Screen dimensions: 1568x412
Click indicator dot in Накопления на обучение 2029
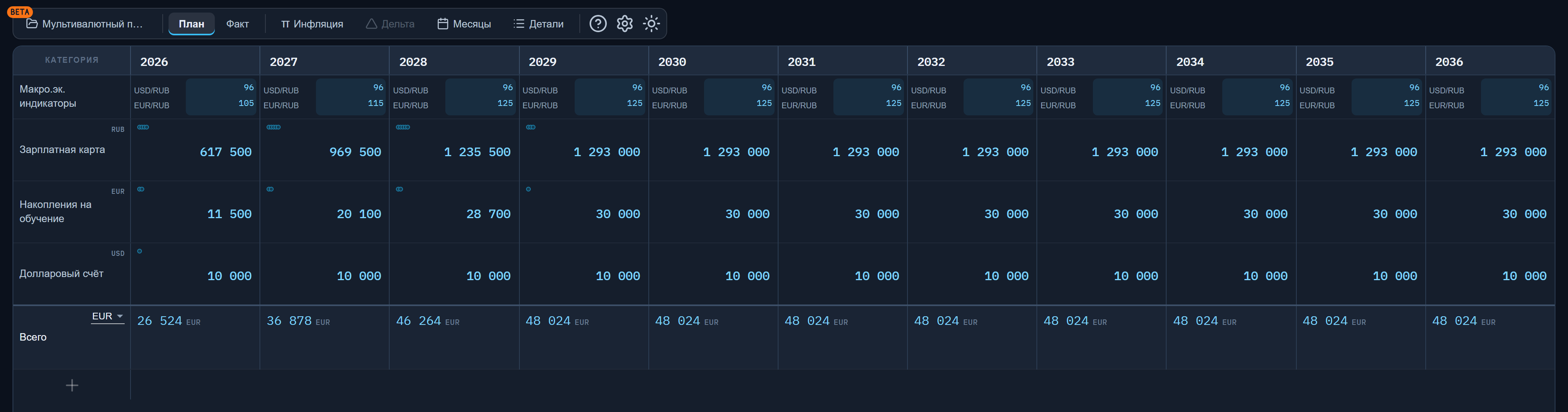(528, 189)
